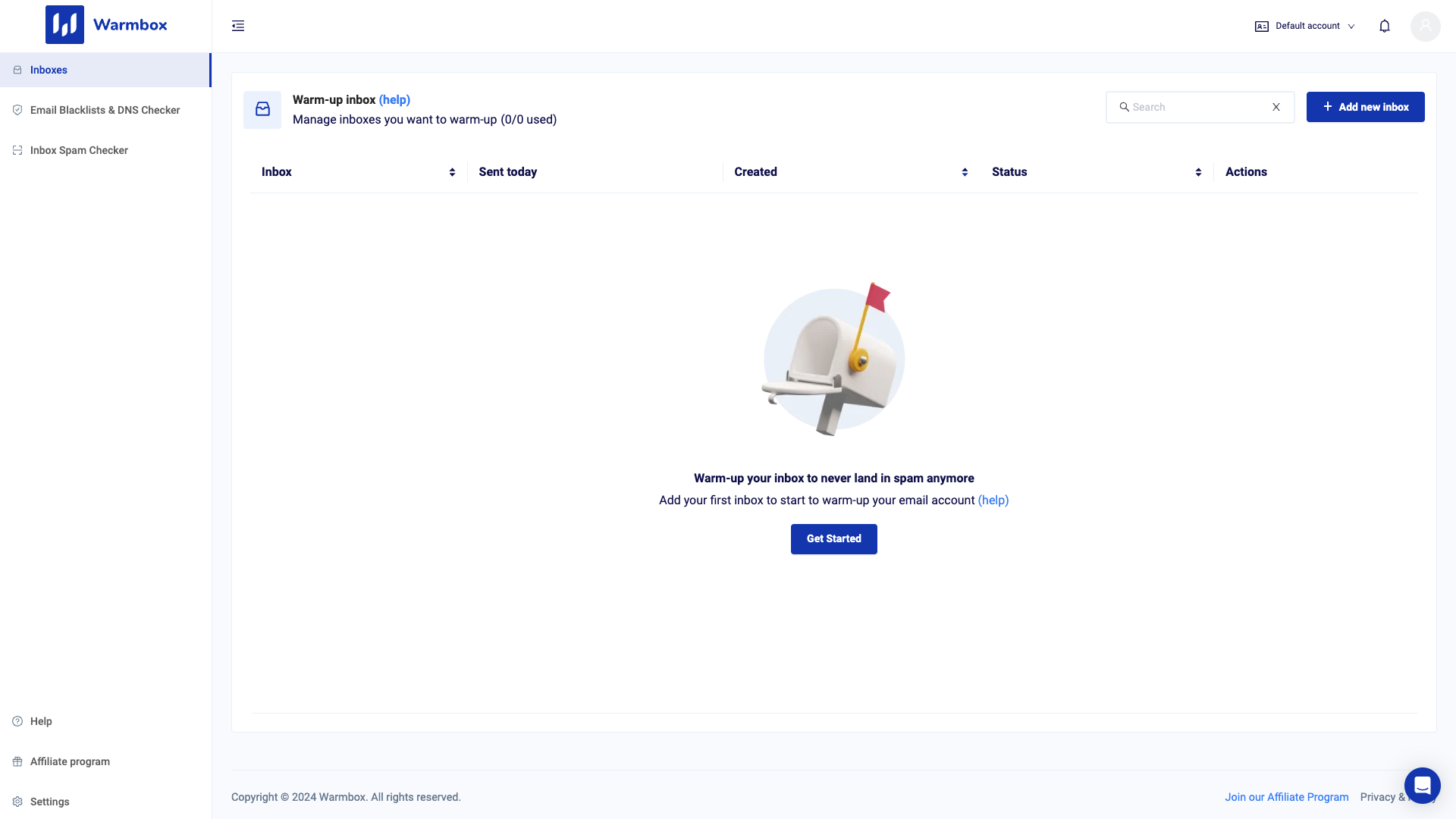Open the chat support bubble

1422,785
